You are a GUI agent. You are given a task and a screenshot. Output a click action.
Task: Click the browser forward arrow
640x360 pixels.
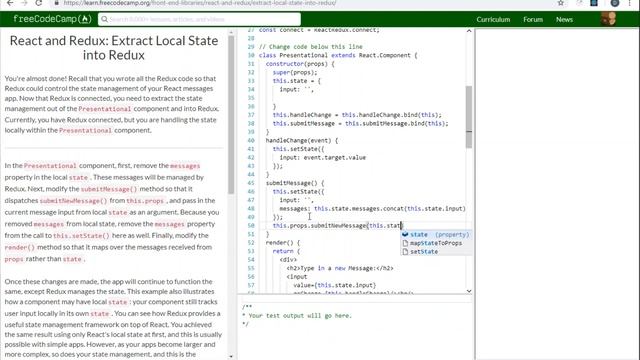pos(24,3)
